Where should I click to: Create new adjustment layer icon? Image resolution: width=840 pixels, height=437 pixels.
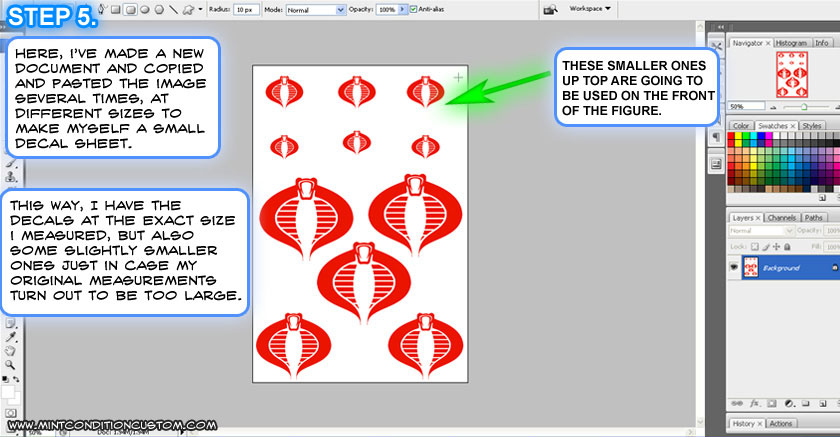tap(789, 403)
